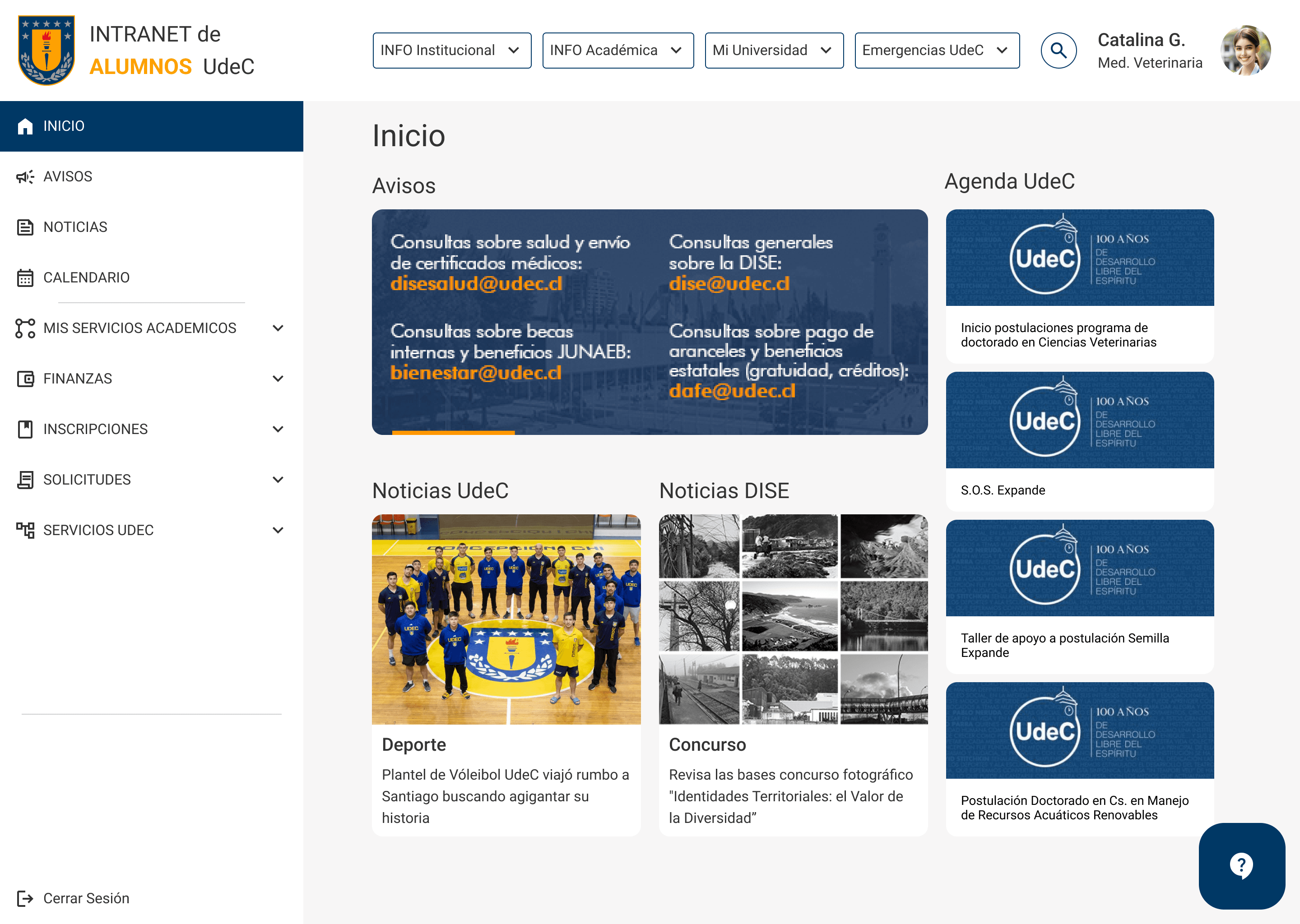Open the volleyball team photo
Screen dimensions: 1300x924
click(506, 619)
